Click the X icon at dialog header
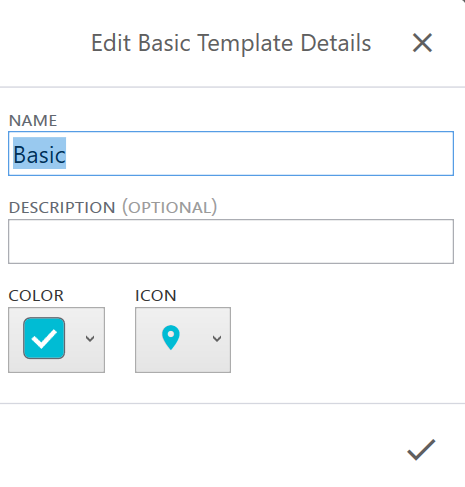The width and height of the screenshot is (465, 487). [x=422, y=43]
